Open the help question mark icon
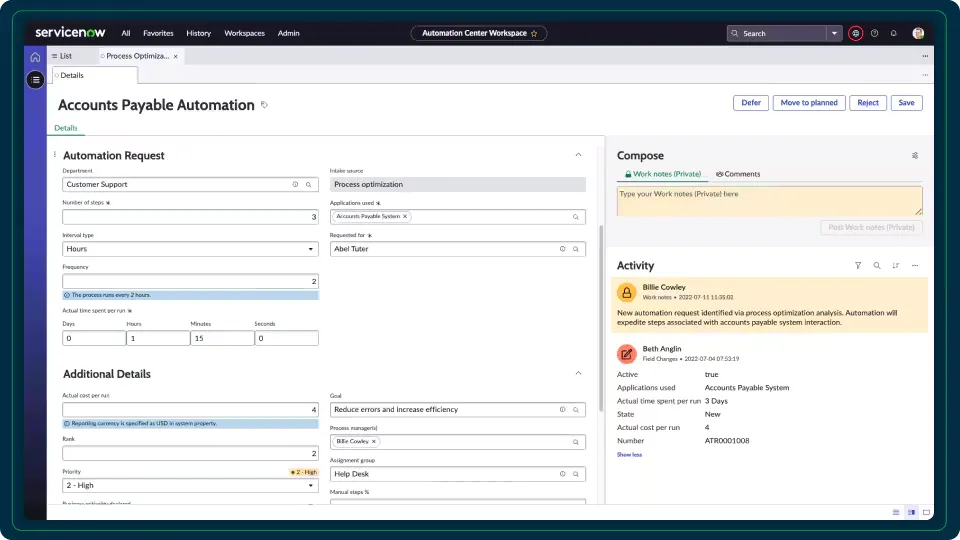This screenshot has height=540, width=960. click(x=874, y=33)
